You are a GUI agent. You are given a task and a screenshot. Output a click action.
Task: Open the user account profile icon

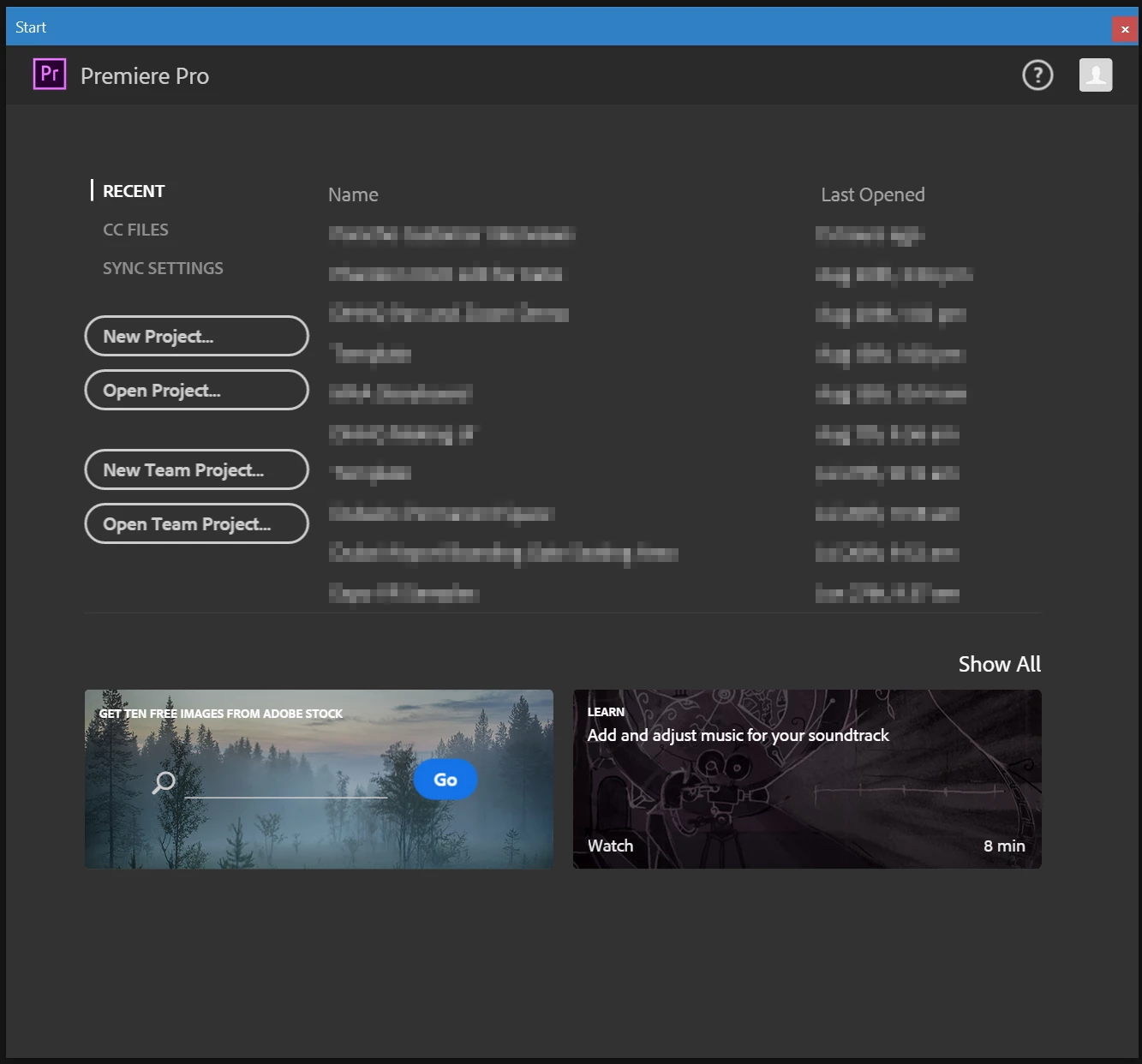[x=1096, y=75]
